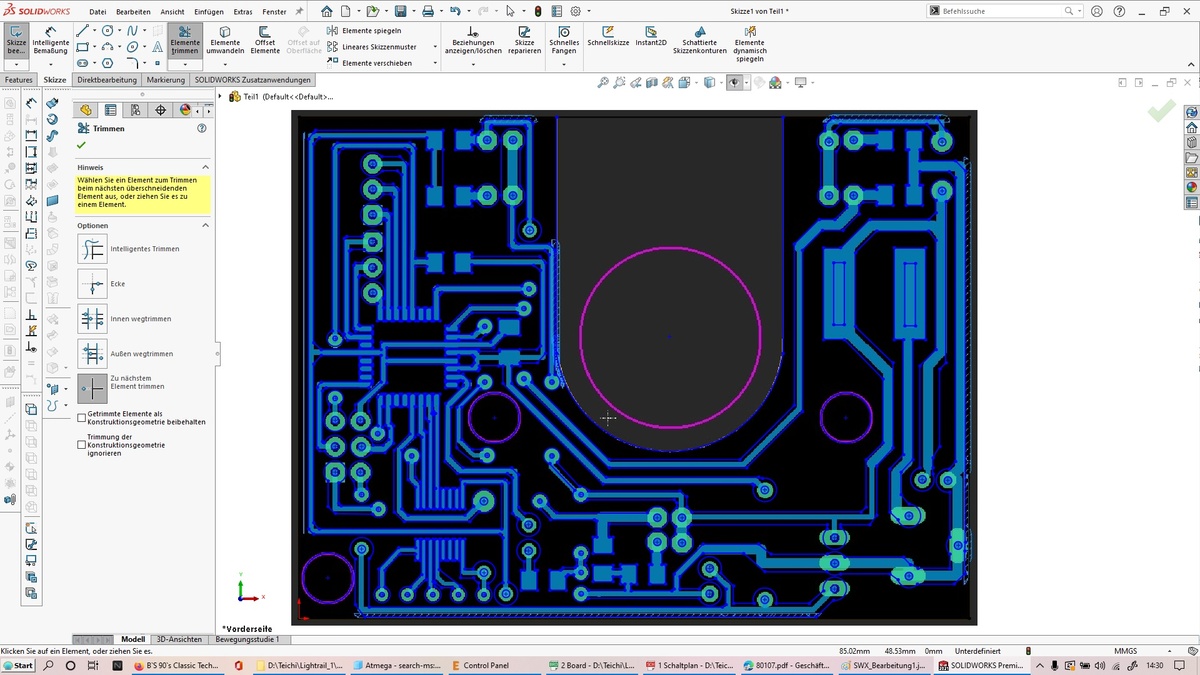Choose Elemente spiegeln

coord(365,31)
